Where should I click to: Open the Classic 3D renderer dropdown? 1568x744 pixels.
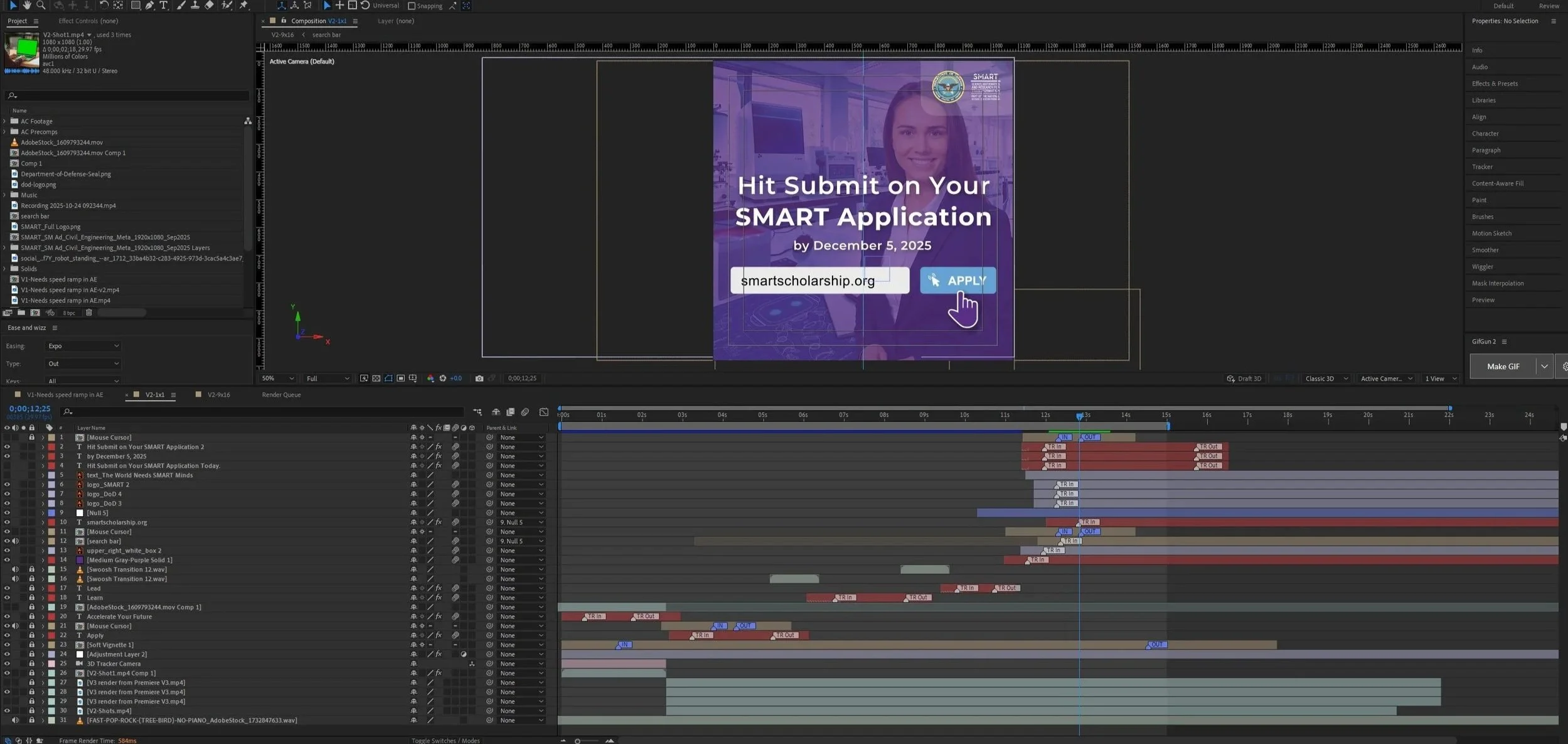1326,379
